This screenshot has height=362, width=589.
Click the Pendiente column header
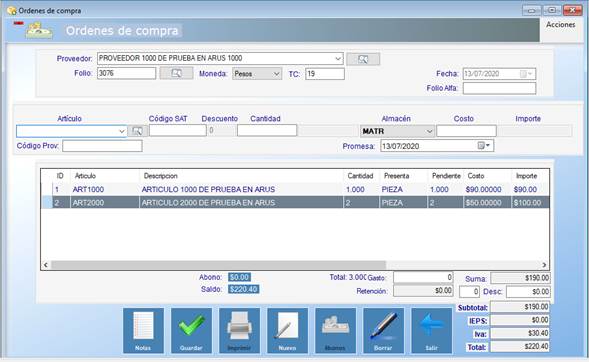pos(446,176)
